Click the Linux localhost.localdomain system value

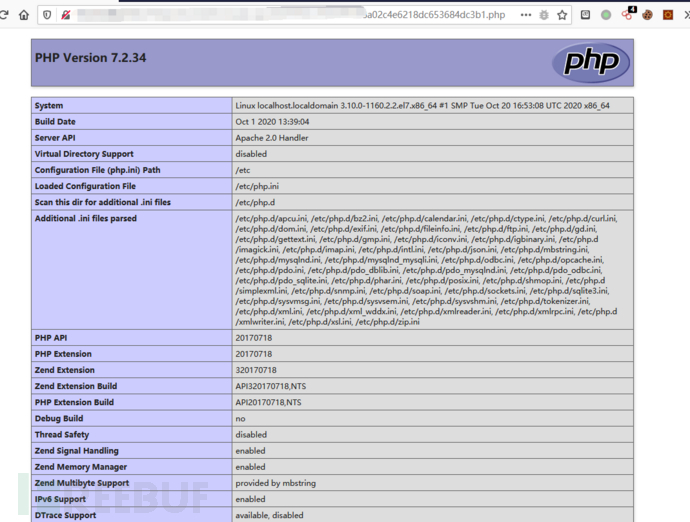422,106
